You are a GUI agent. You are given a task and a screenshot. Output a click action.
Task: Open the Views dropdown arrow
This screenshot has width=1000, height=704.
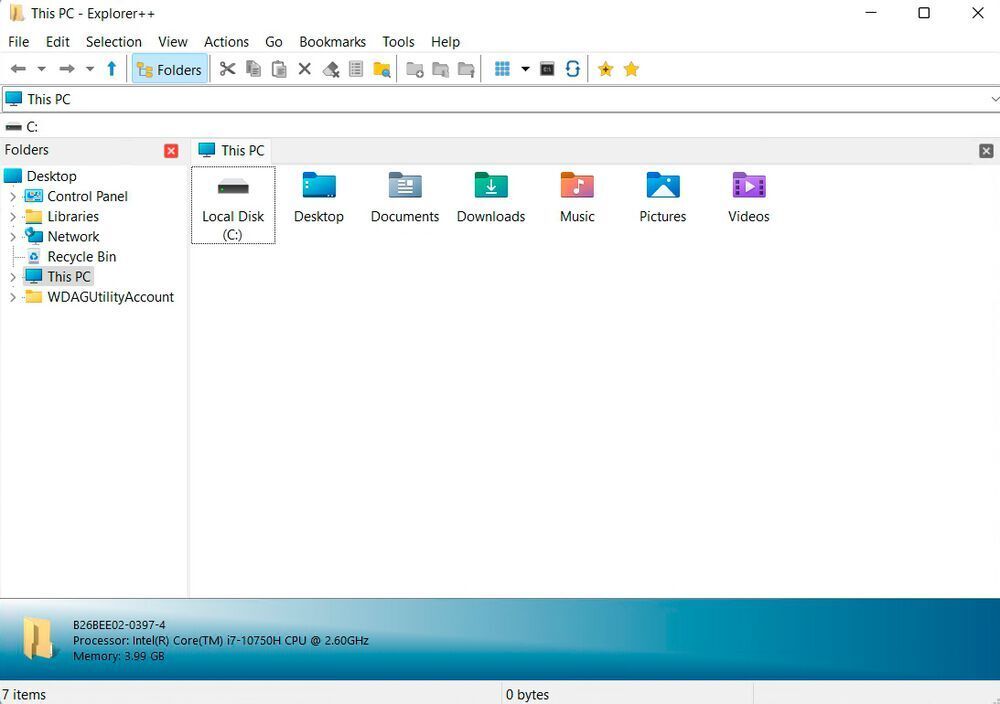[526, 69]
